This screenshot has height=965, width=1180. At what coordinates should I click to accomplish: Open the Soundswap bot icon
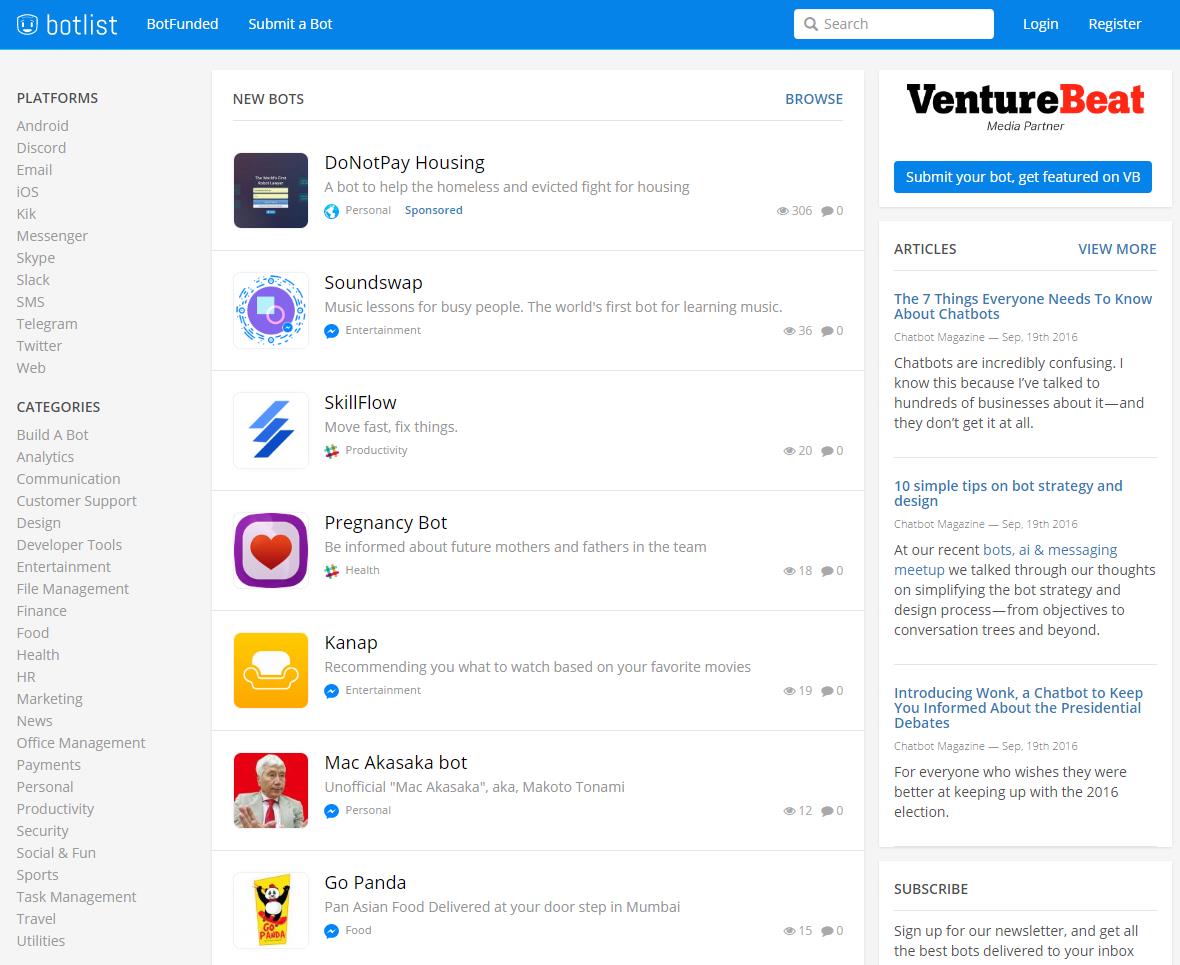click(270, 310)
